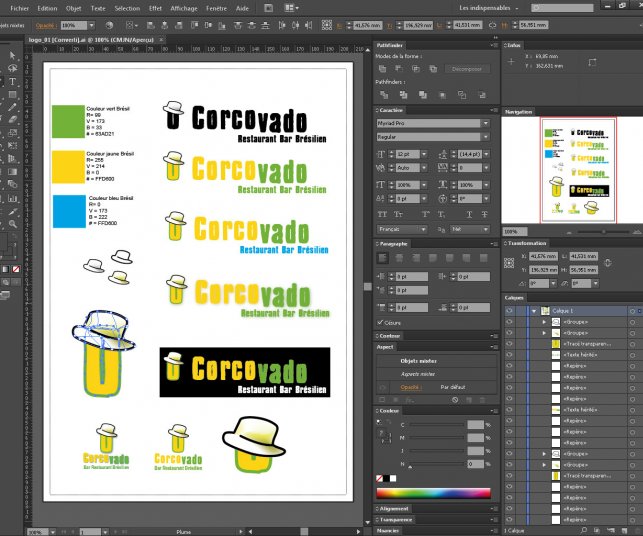
Task: Open the Myriad Pro font family dropdown
Action: pos(486,122)
